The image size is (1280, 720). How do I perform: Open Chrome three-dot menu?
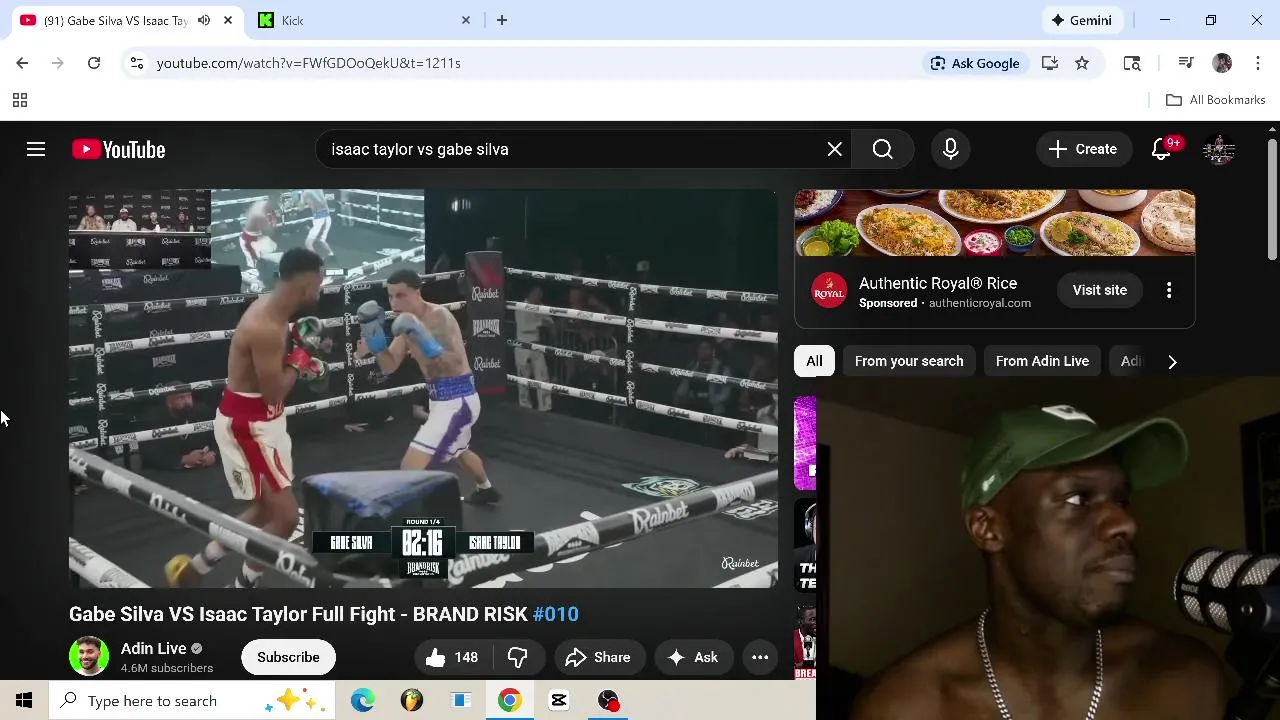pyautogui.click(x=1258, y=63)
